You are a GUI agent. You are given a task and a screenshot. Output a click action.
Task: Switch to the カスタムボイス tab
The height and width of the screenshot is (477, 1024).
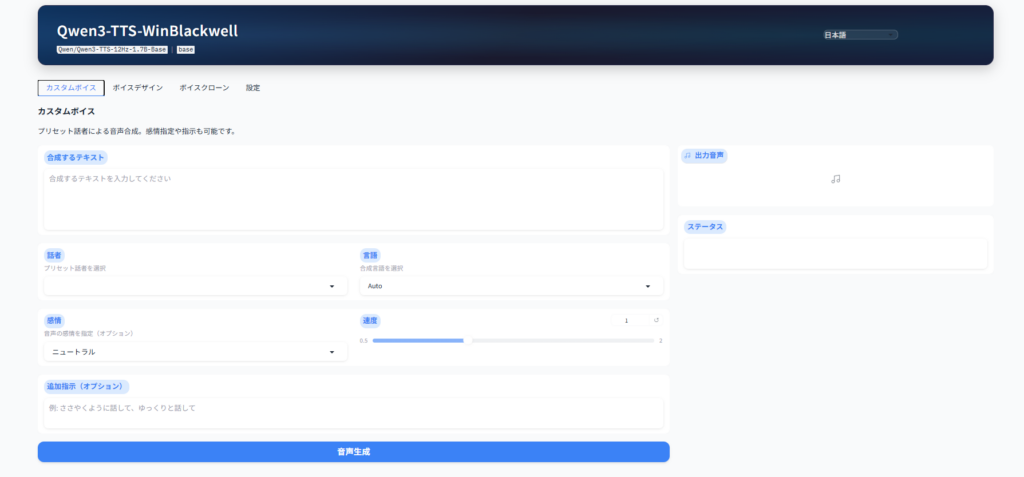[x=71, y=88]
